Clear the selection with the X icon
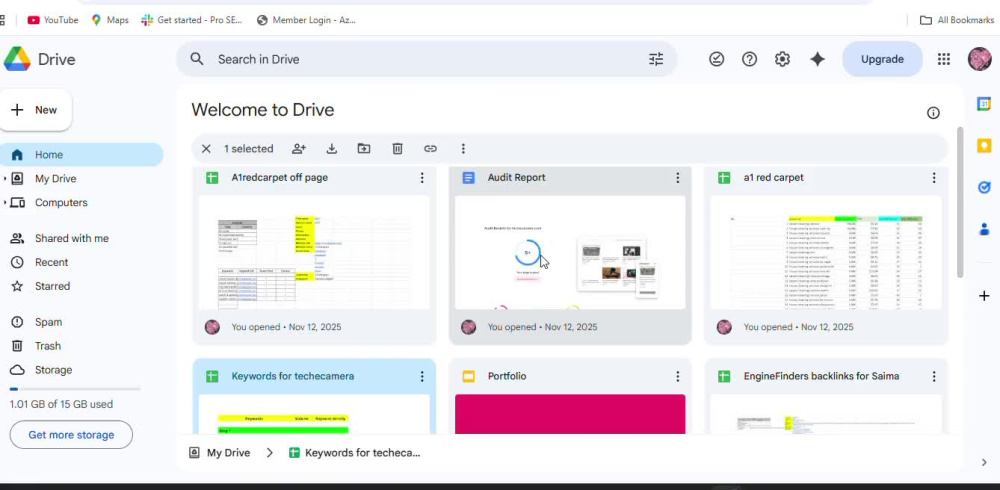Viewport: 1000px width, 490px height. pos(206,149)
